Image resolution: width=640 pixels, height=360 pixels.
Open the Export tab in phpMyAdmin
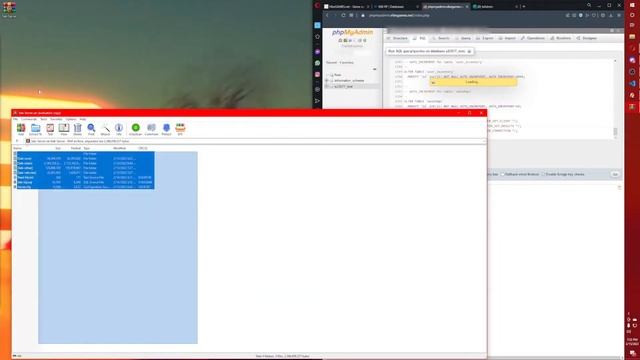tap(485, 38)
